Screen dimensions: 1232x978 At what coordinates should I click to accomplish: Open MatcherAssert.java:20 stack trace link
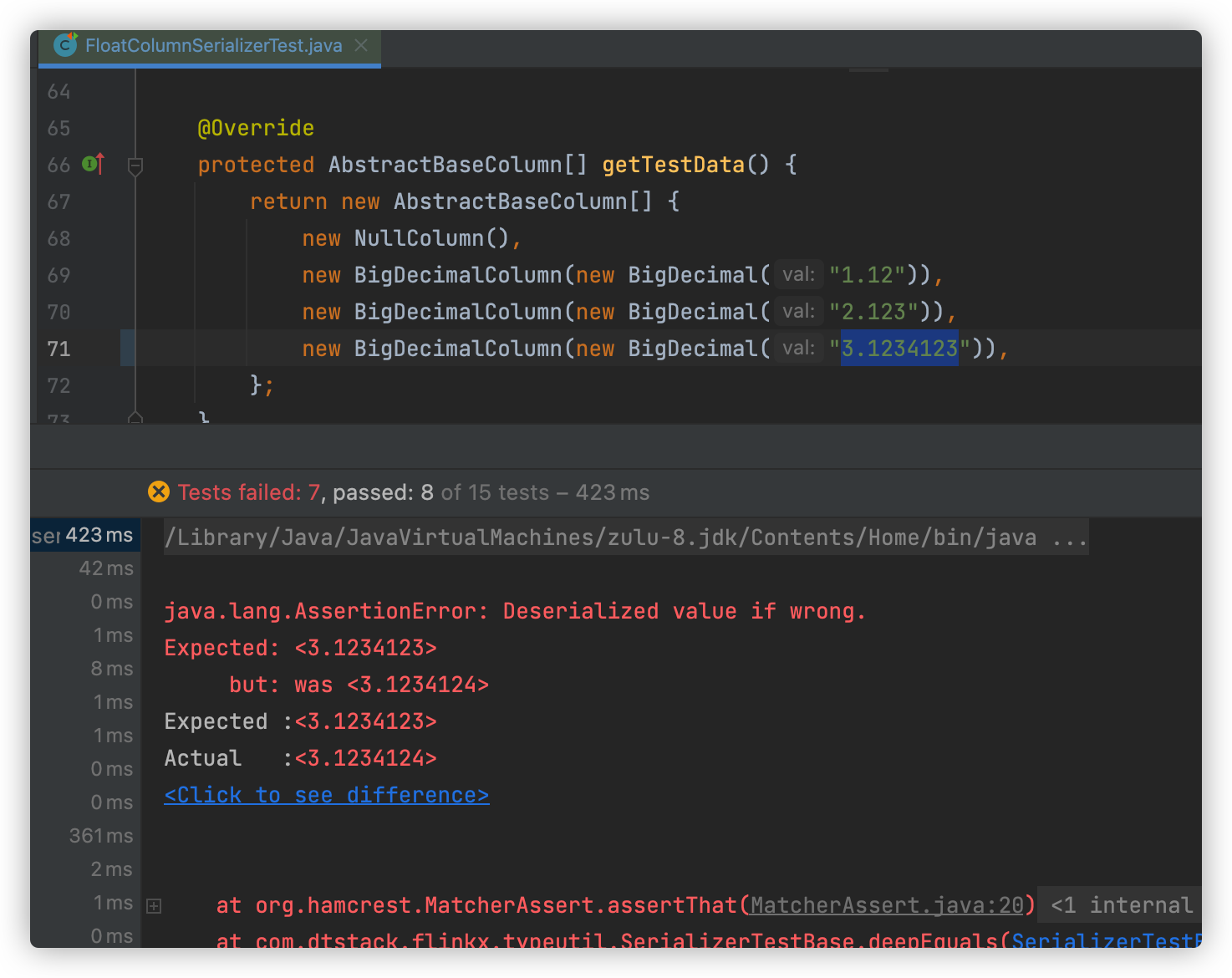[x=887, y=905]
